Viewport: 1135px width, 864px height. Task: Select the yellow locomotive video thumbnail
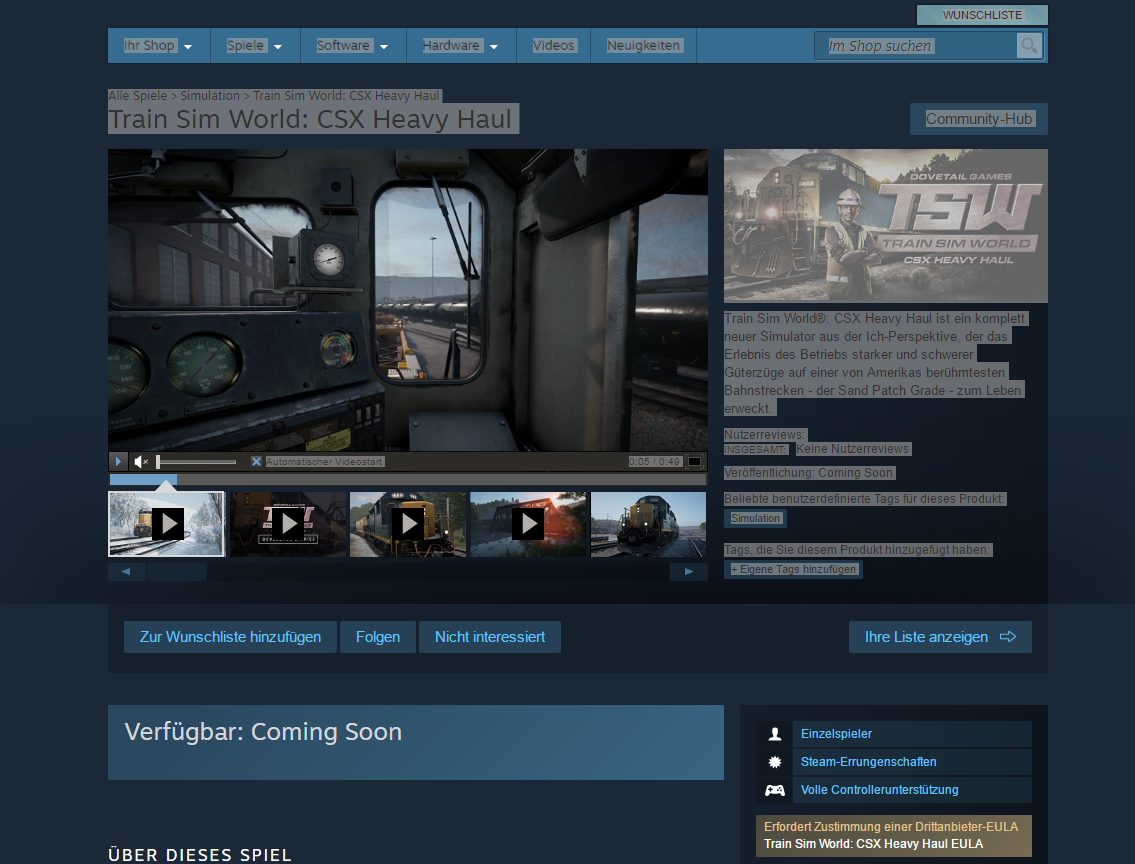[408, 524]
